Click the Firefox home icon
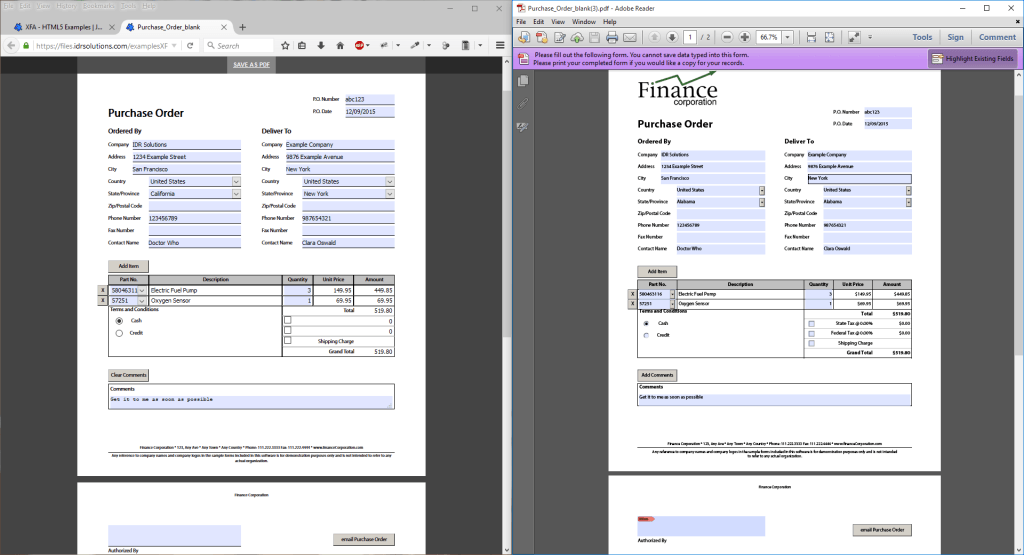The width and height of the screenshot is (1024, 555). point(340,45)
